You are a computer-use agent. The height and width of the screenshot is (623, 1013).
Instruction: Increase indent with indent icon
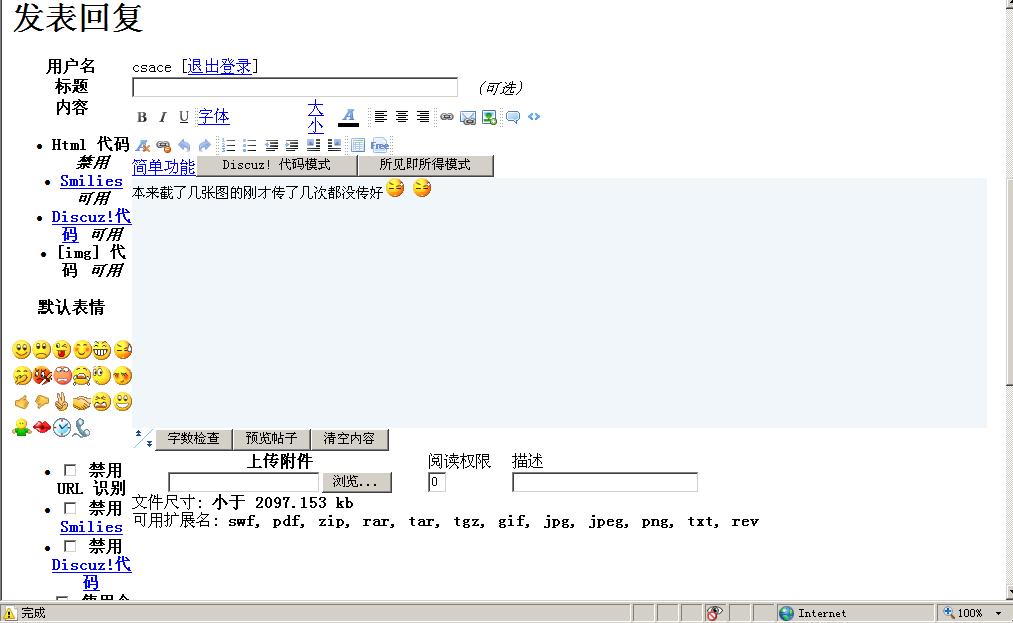pyautogui.click(x=292, y=145)
